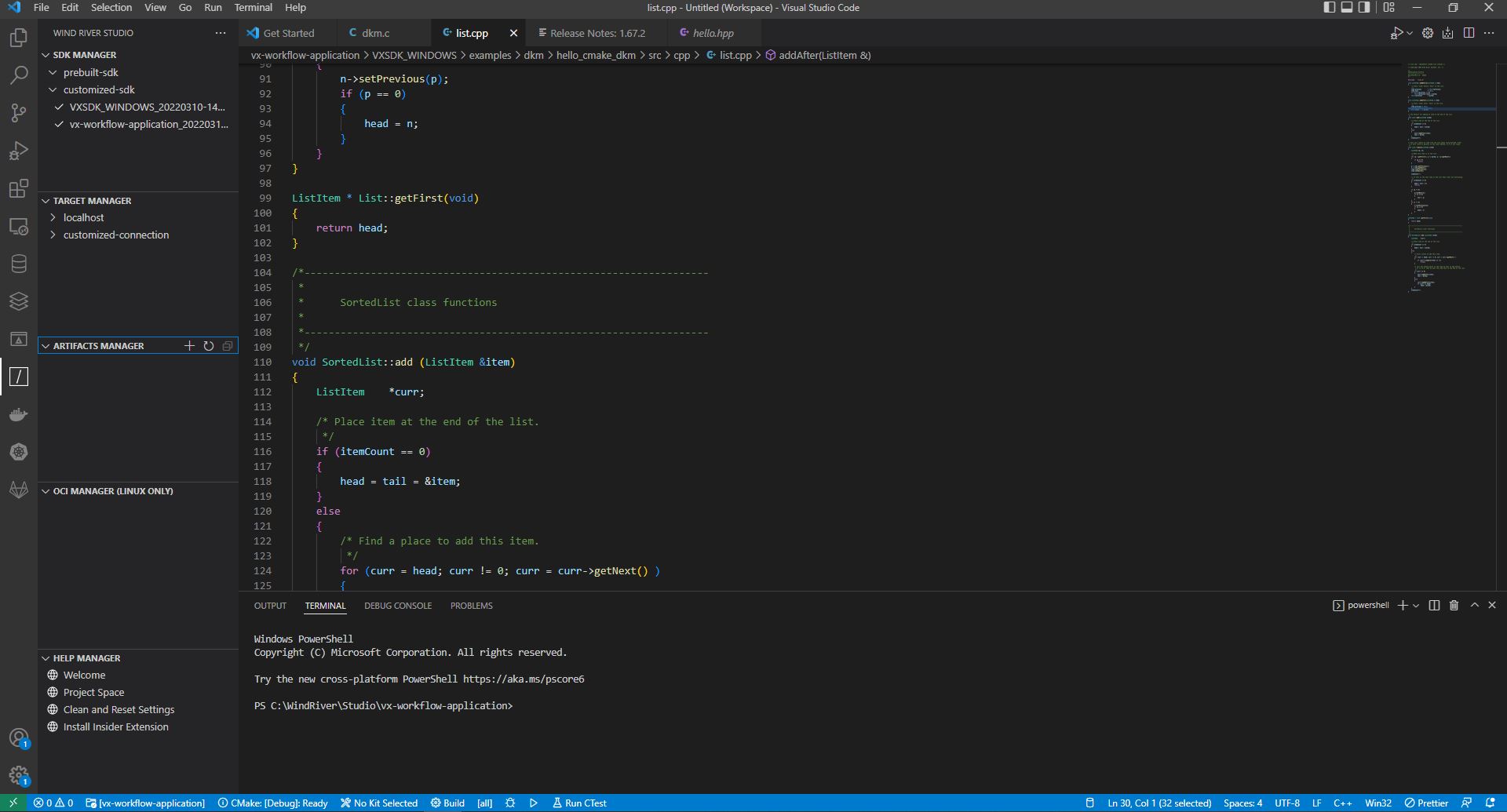Change the C++ language mode

click(1343, 803)
